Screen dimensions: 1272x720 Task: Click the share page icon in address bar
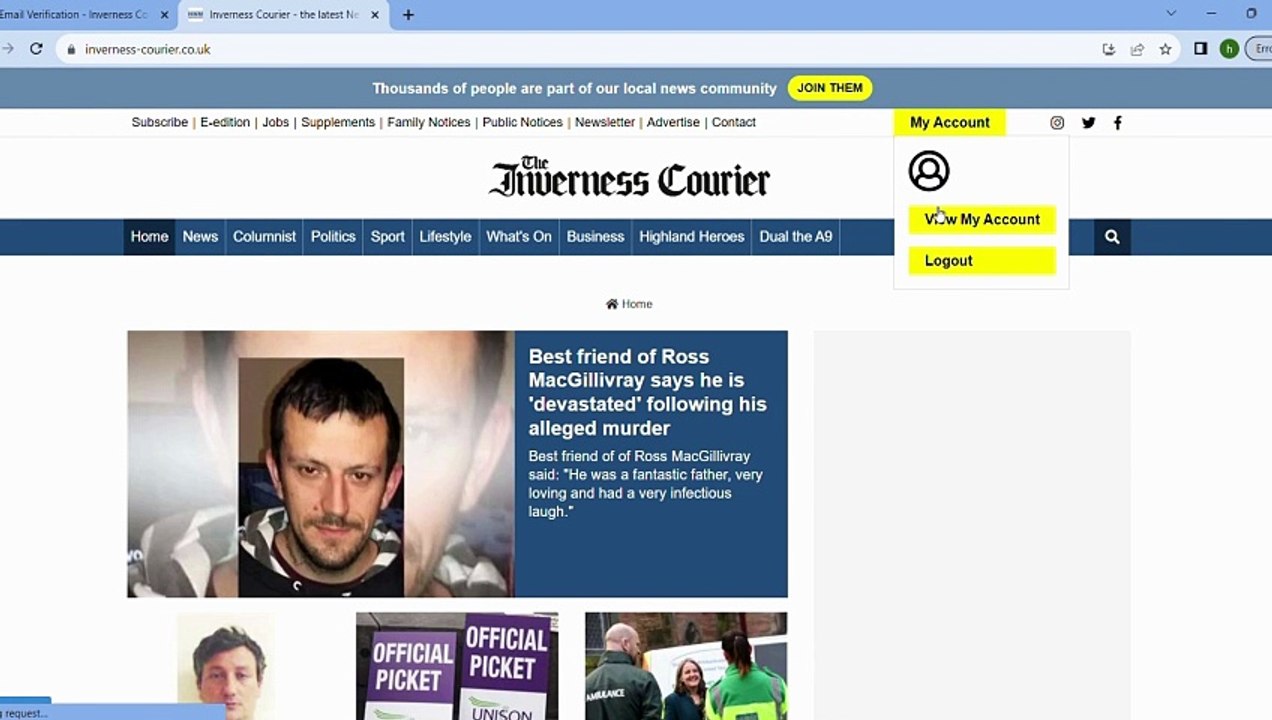1137,49
